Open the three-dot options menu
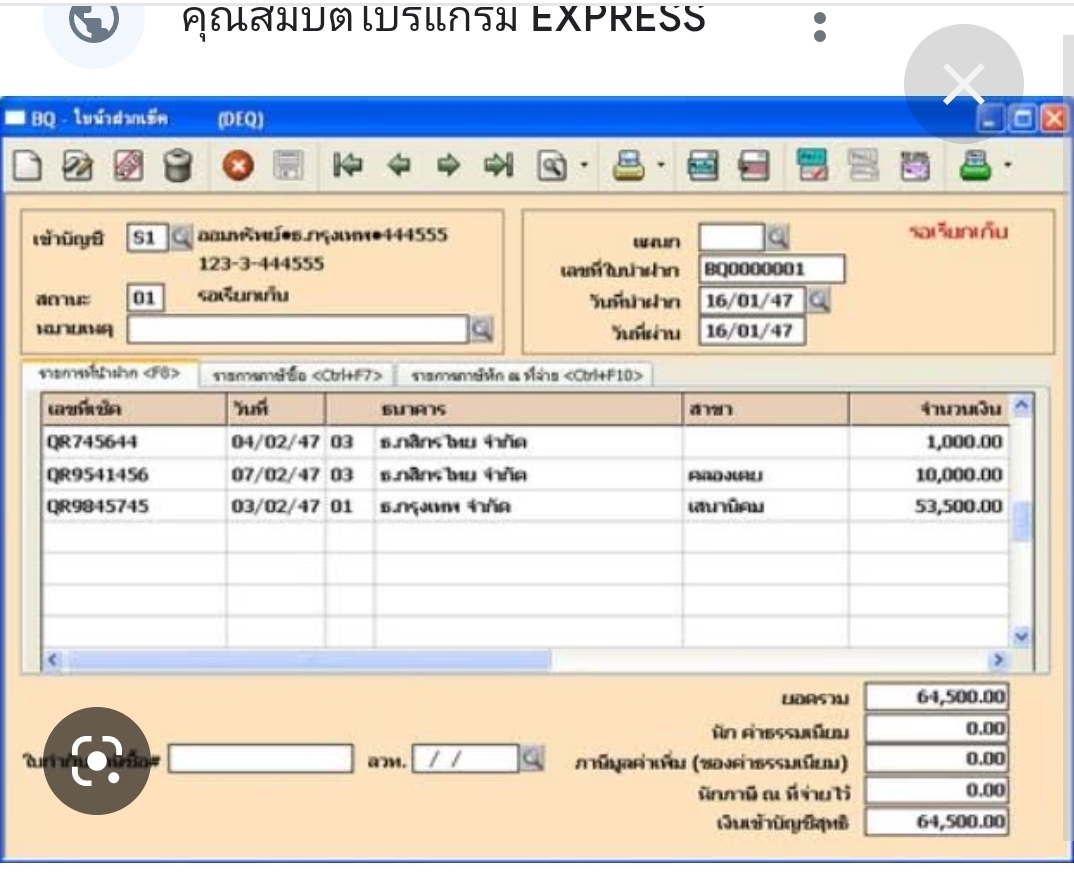Image resolution: width=1074 pixels, height=891 pixels. [820, 27]
